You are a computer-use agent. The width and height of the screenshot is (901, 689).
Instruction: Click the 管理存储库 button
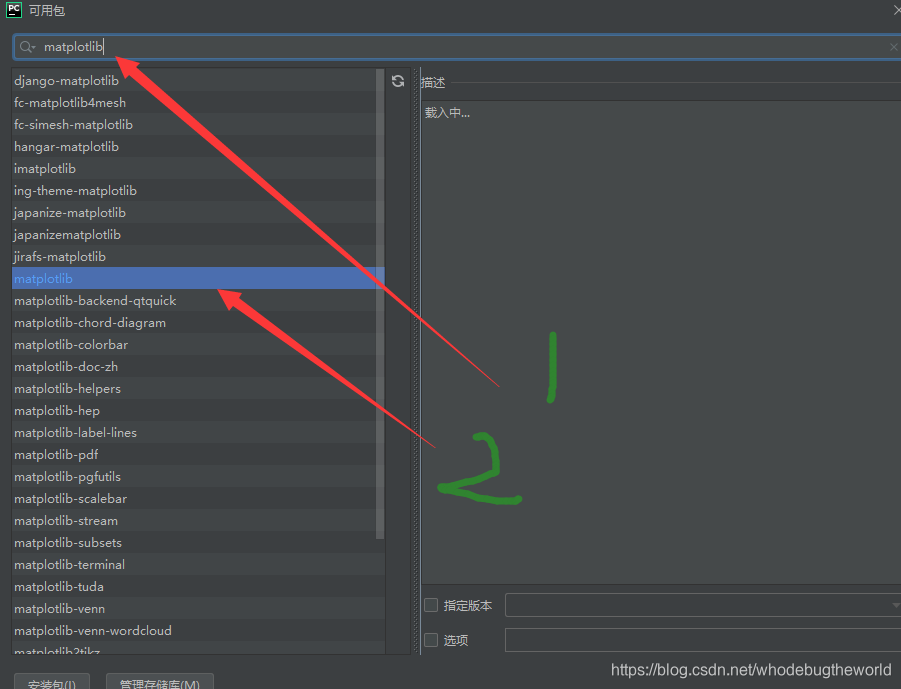click(160, 682)
